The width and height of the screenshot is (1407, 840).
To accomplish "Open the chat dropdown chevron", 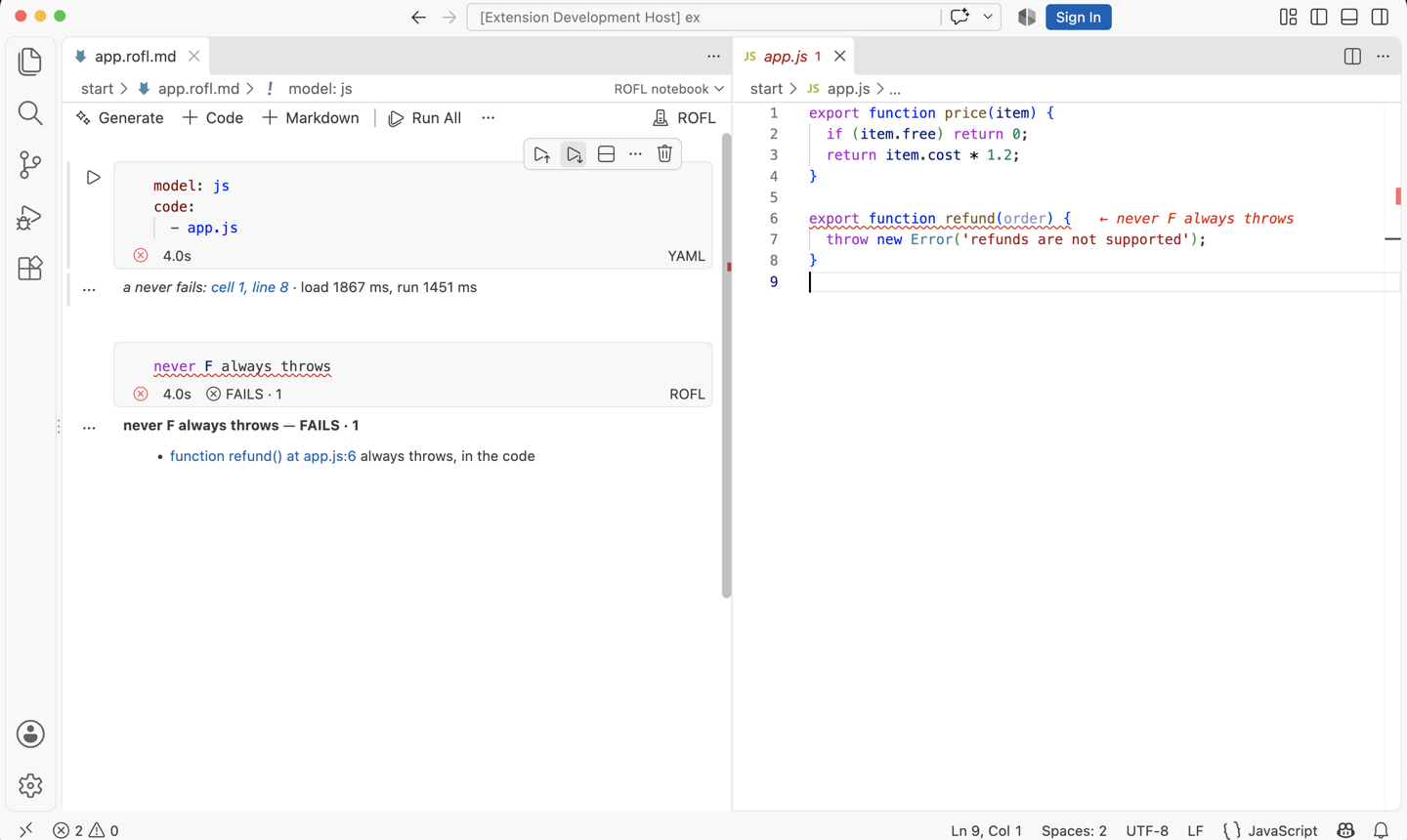I will (988, 17).
